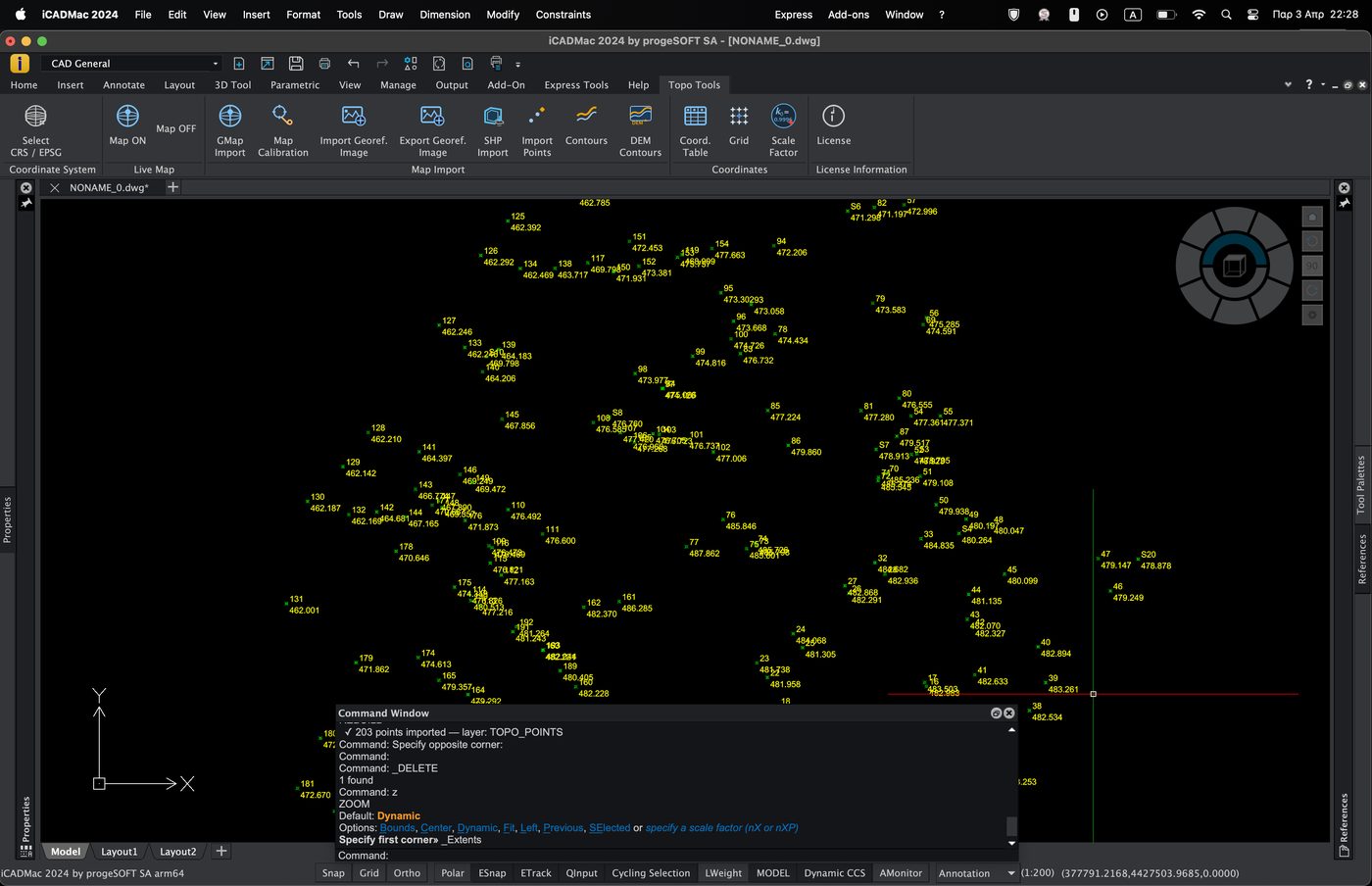Click the view cube center icon
The width and height of the screenshot is (1372, 886).
1233,266
